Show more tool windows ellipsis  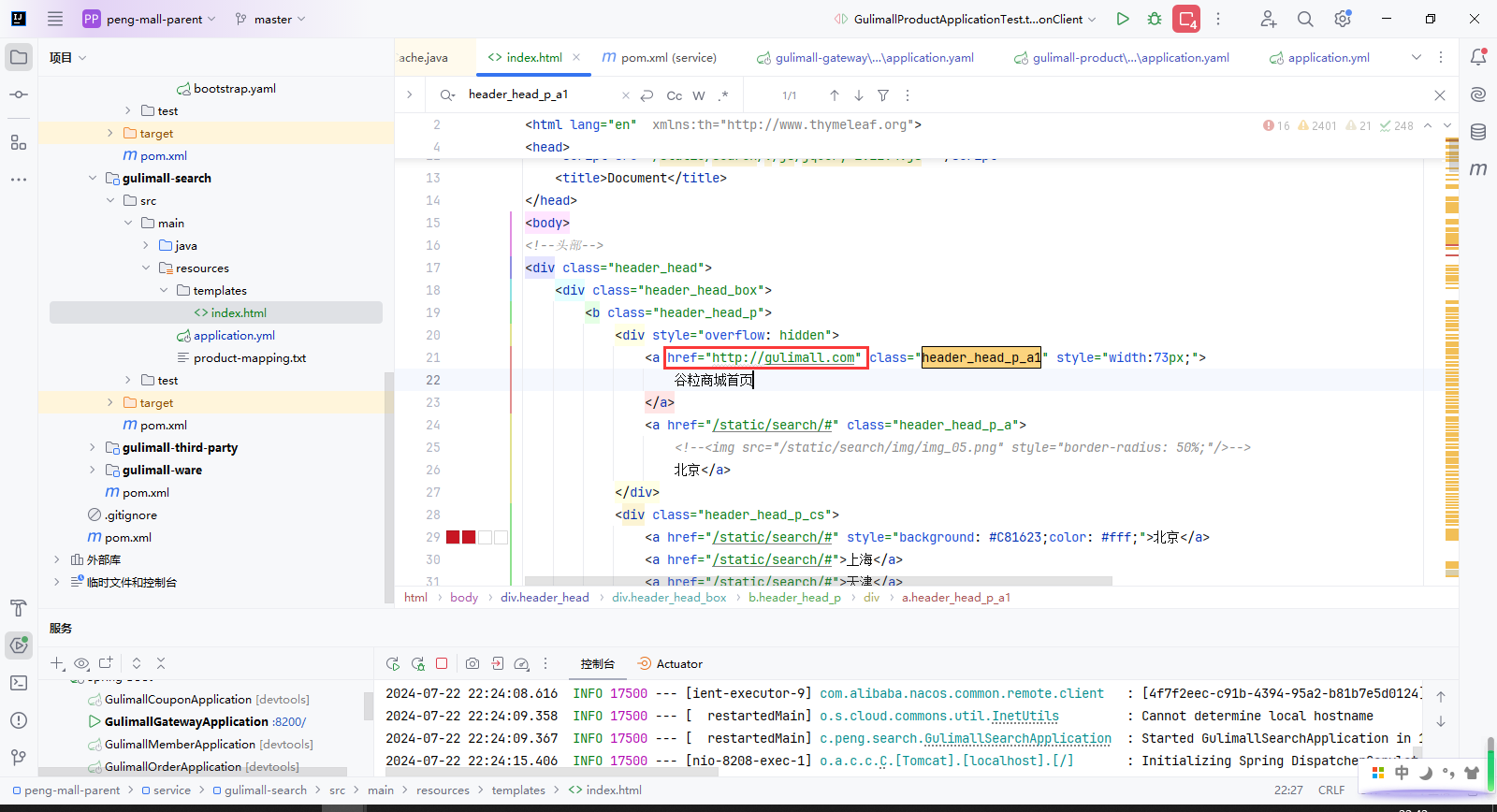[x=19, y=179]
